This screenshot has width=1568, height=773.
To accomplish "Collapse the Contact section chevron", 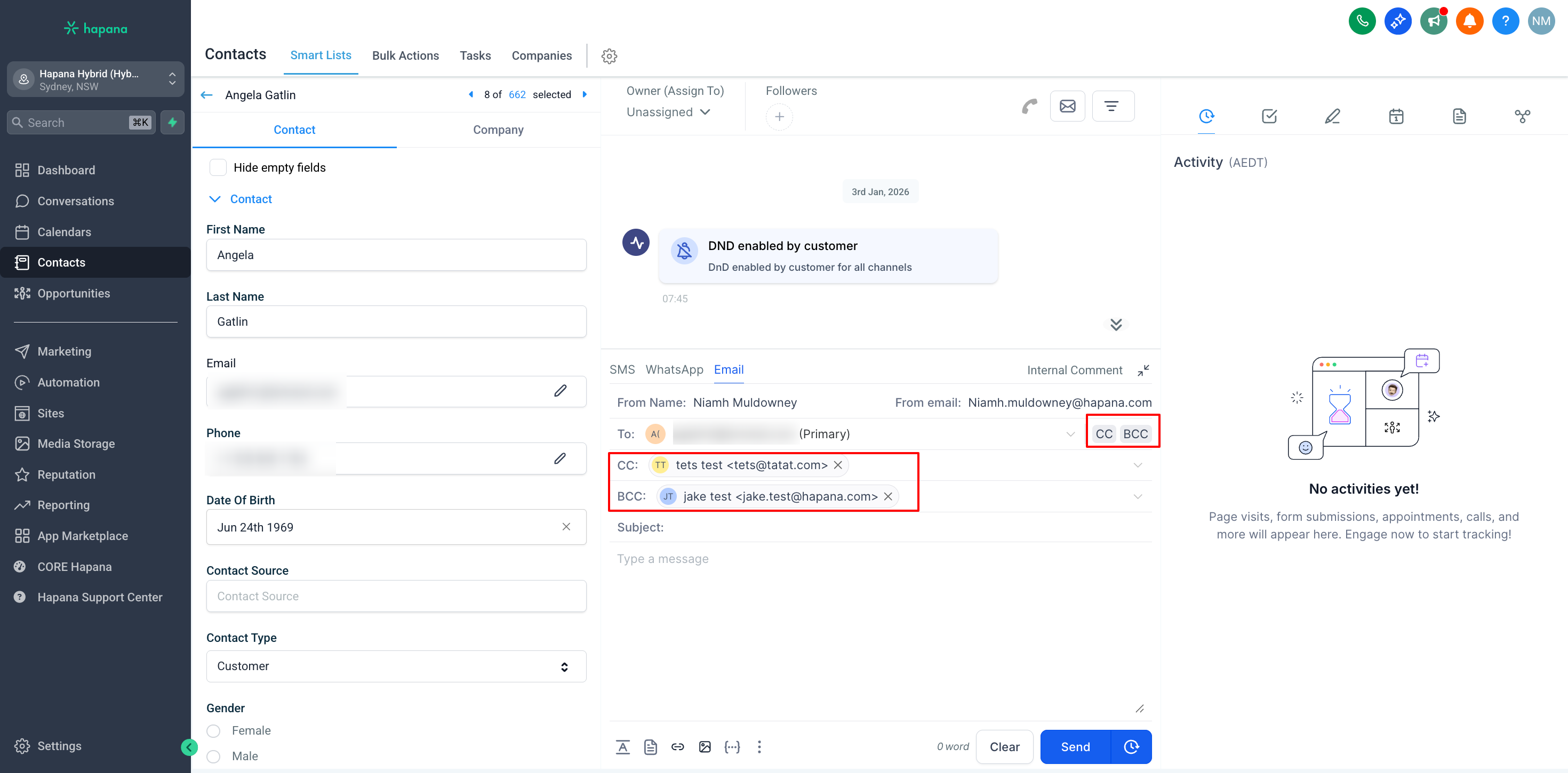I will click(215, 199).
